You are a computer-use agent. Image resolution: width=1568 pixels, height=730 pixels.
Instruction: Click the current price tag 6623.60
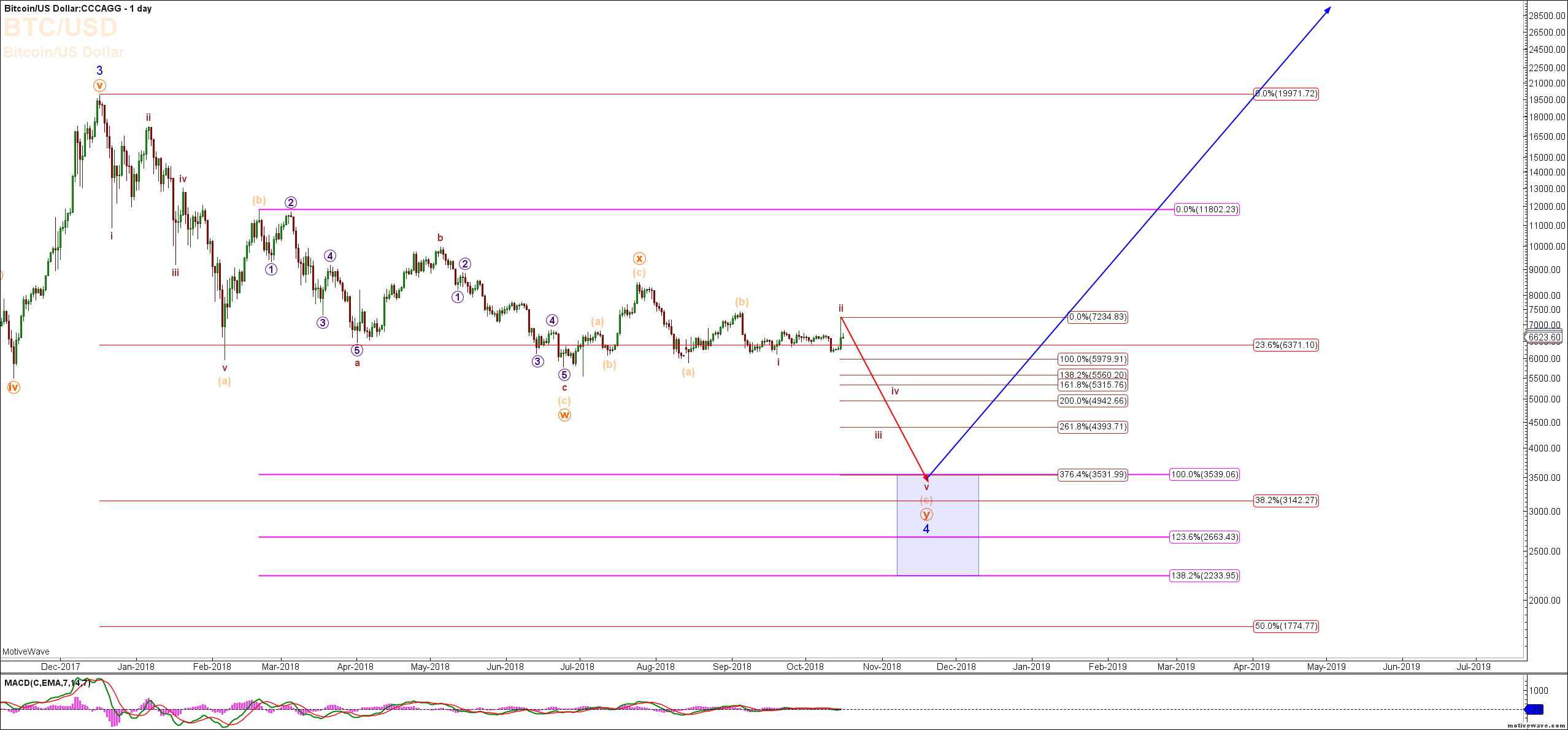[1544, 337]
